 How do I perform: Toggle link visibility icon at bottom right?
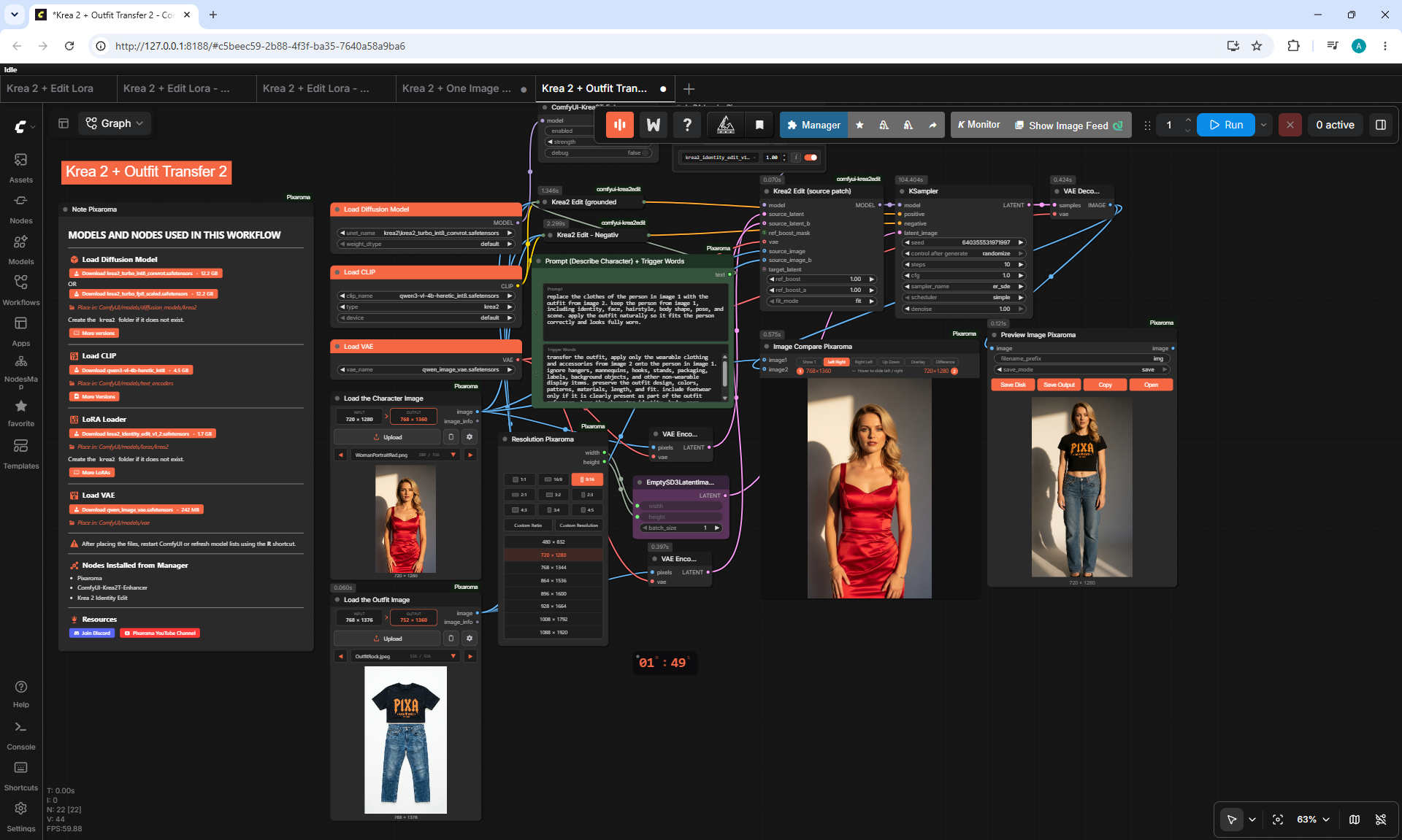click(x=1381, y=820)
